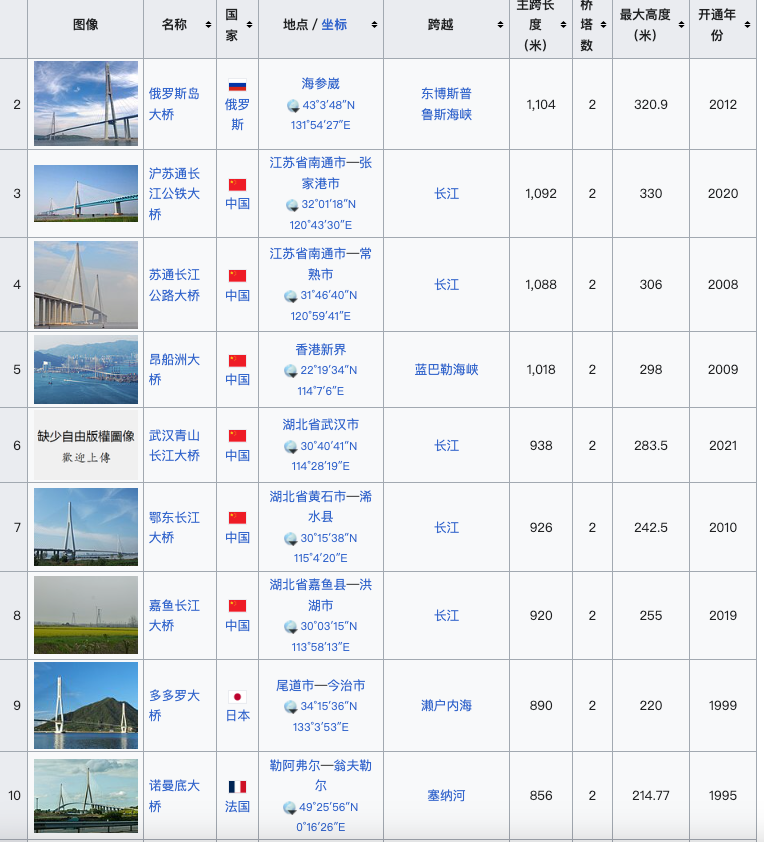Open 诺曼底大桥 photo thumbnail
This screenshot has width=764, height=842.
pos(86,796)
